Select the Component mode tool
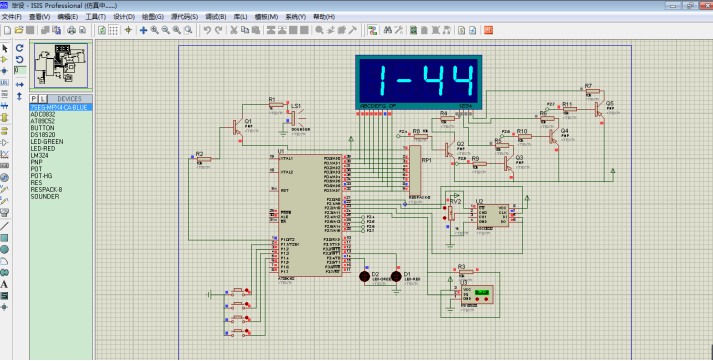The height and width of the screenshot is (361, 713). [5, 60]
